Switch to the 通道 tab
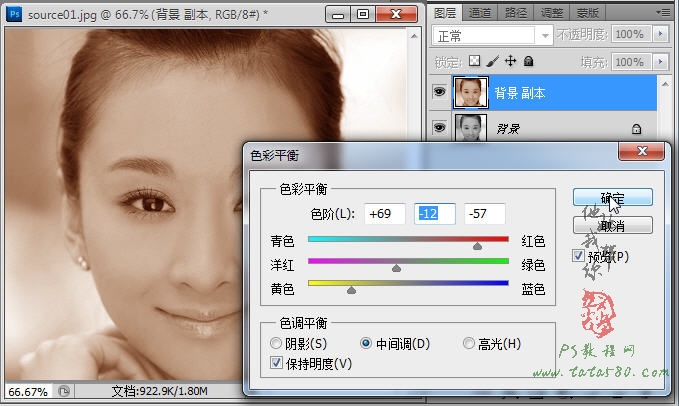 tap(480, 13)
